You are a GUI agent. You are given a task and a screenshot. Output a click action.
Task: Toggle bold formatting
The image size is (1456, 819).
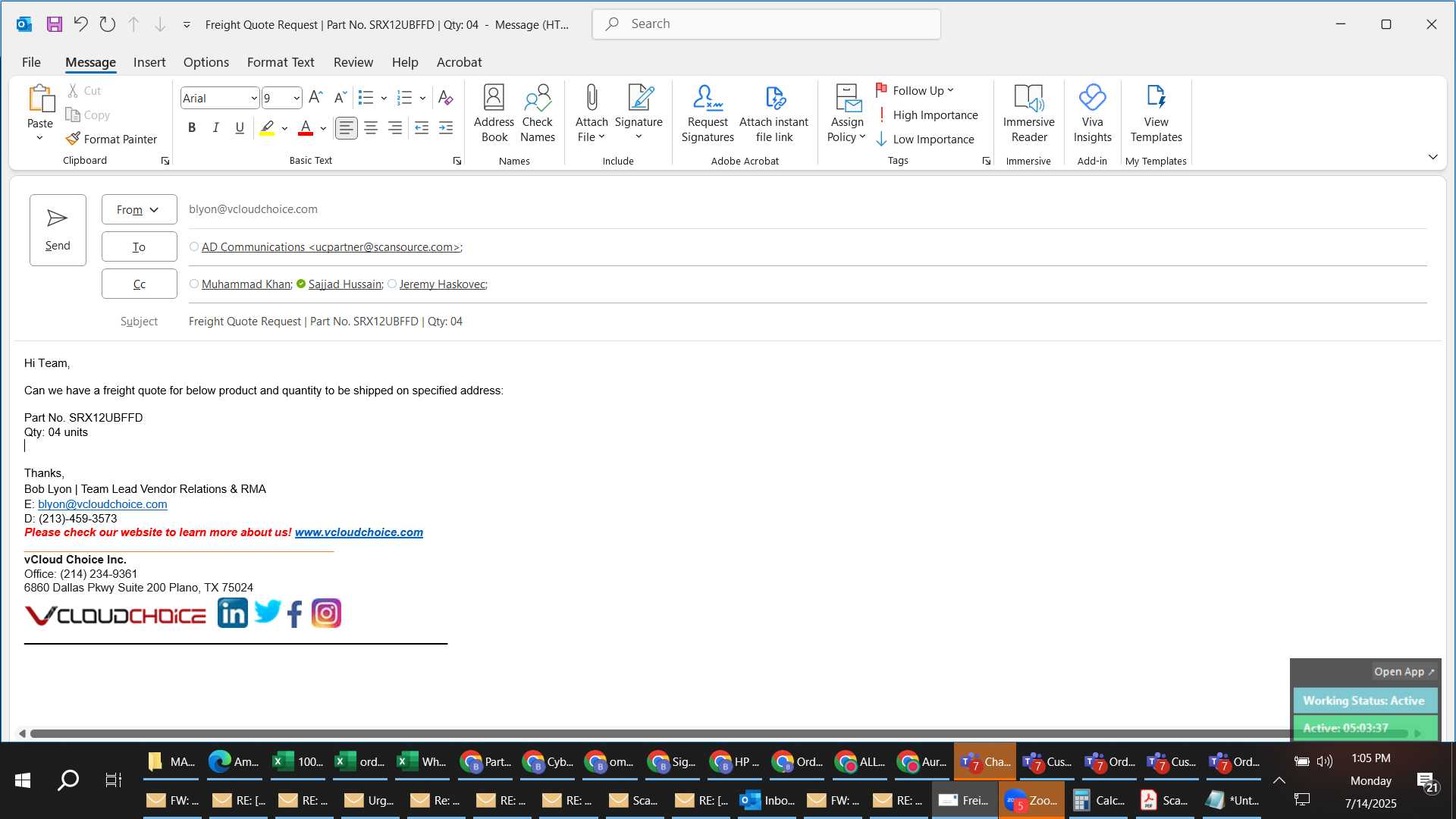pos(192,128)
